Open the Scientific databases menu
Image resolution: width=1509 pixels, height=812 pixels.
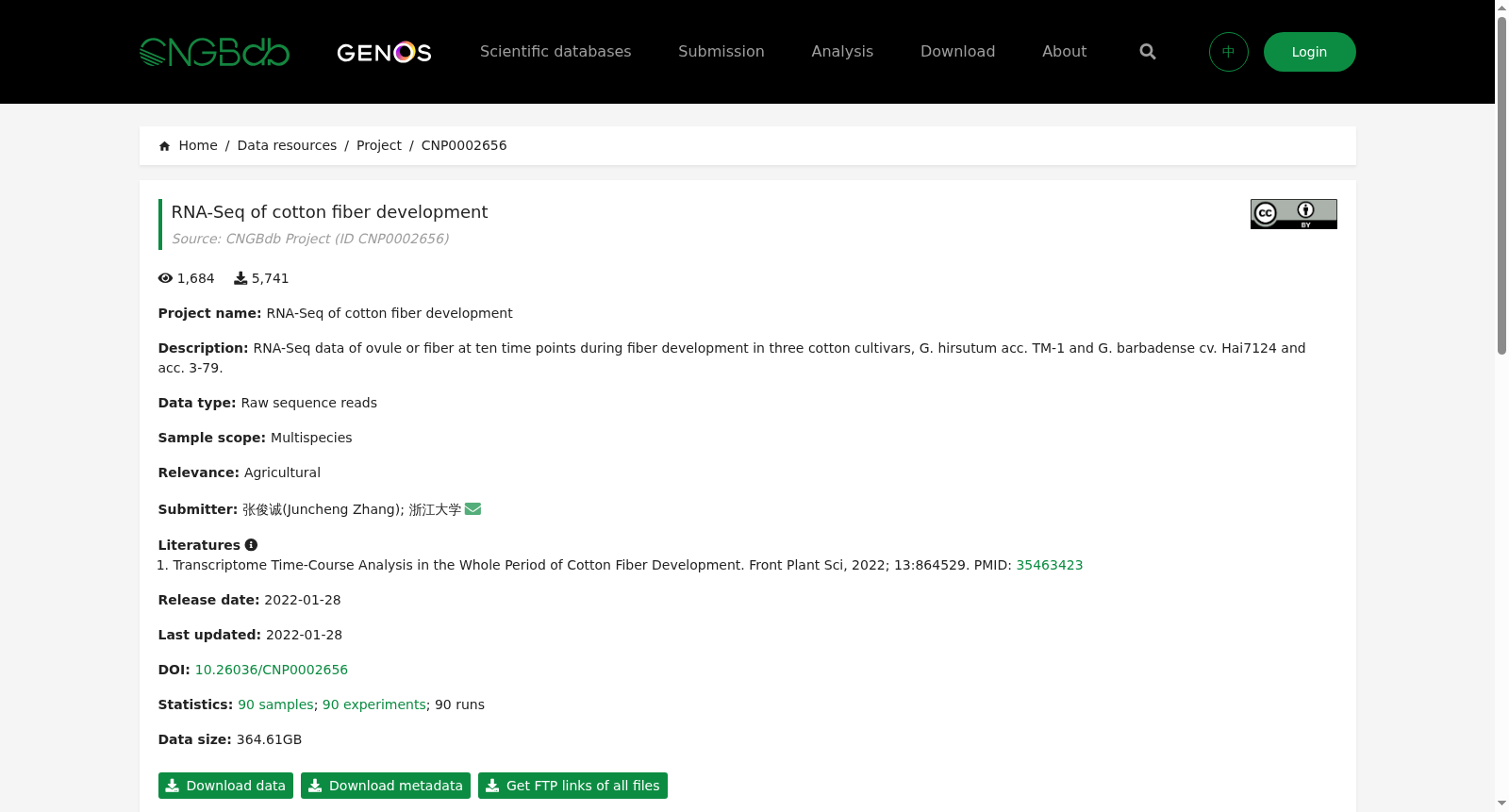556,52
